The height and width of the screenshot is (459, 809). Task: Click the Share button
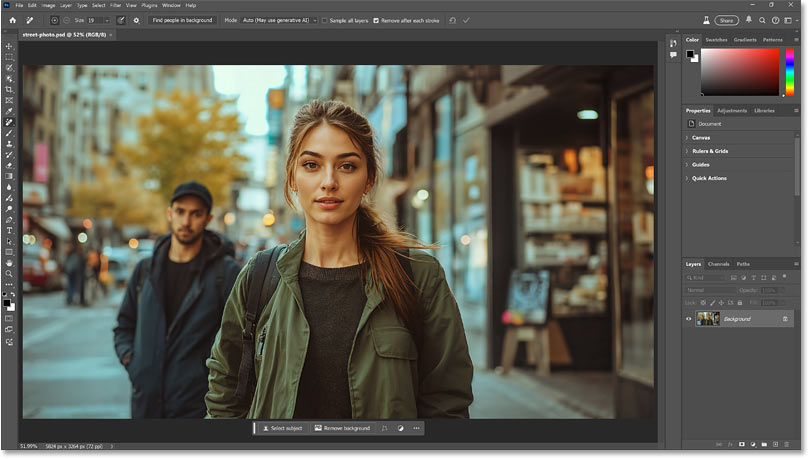click(x=726, y=21)
